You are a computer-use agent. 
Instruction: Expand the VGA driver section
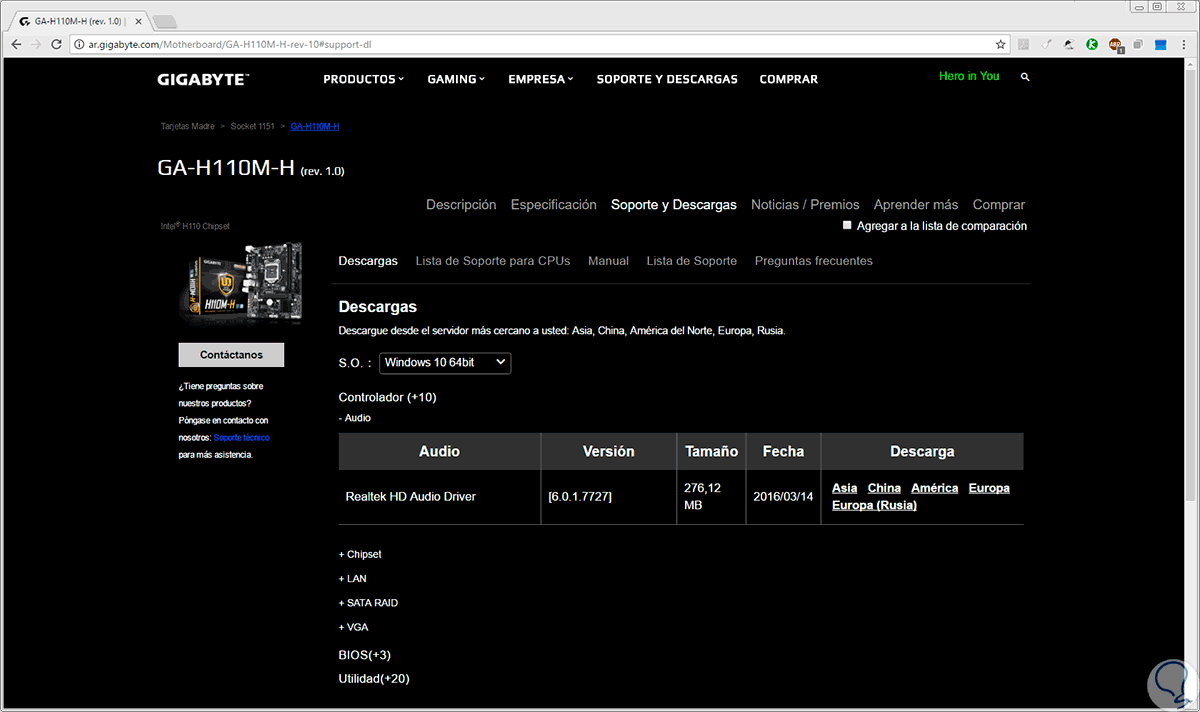(354, 627)
